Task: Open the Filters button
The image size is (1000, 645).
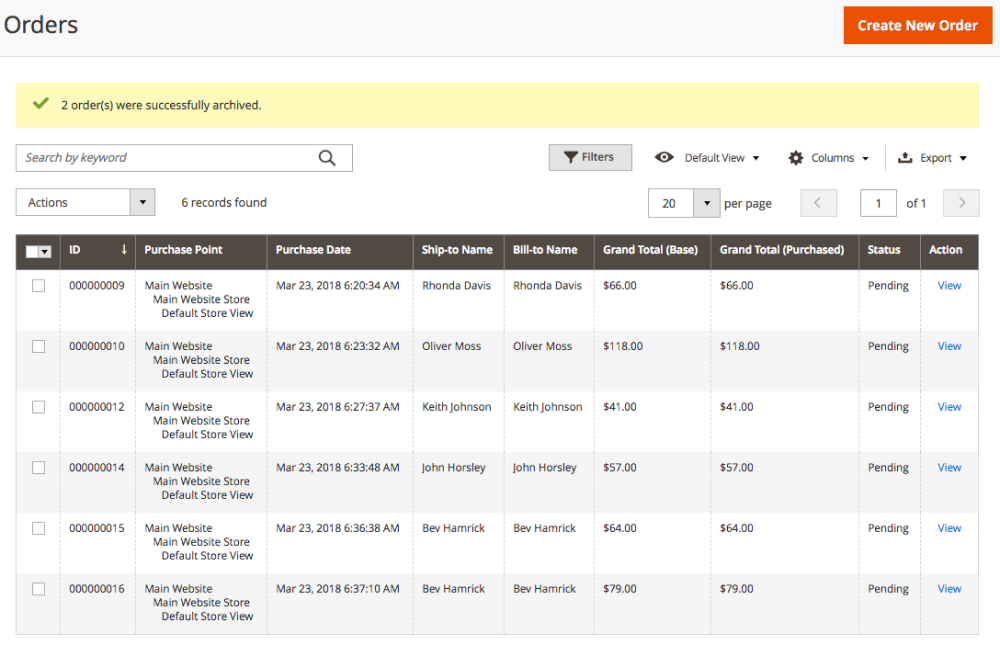Action: coord(591,157)
